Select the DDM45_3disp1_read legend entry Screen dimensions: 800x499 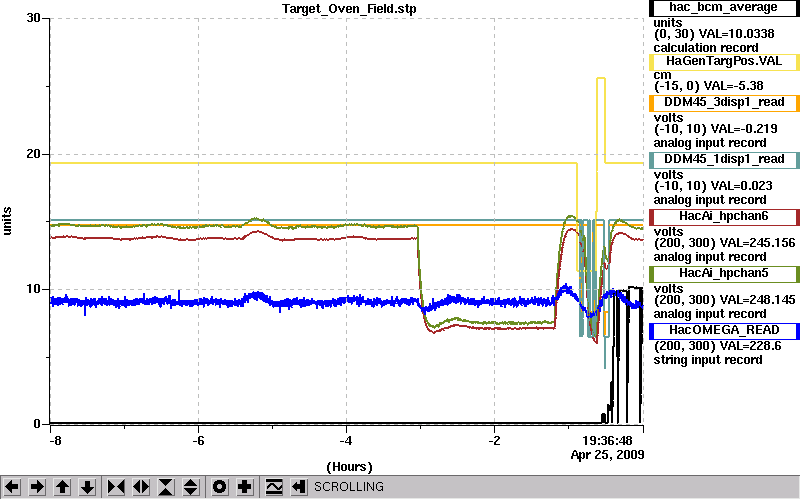click(723, 103)
